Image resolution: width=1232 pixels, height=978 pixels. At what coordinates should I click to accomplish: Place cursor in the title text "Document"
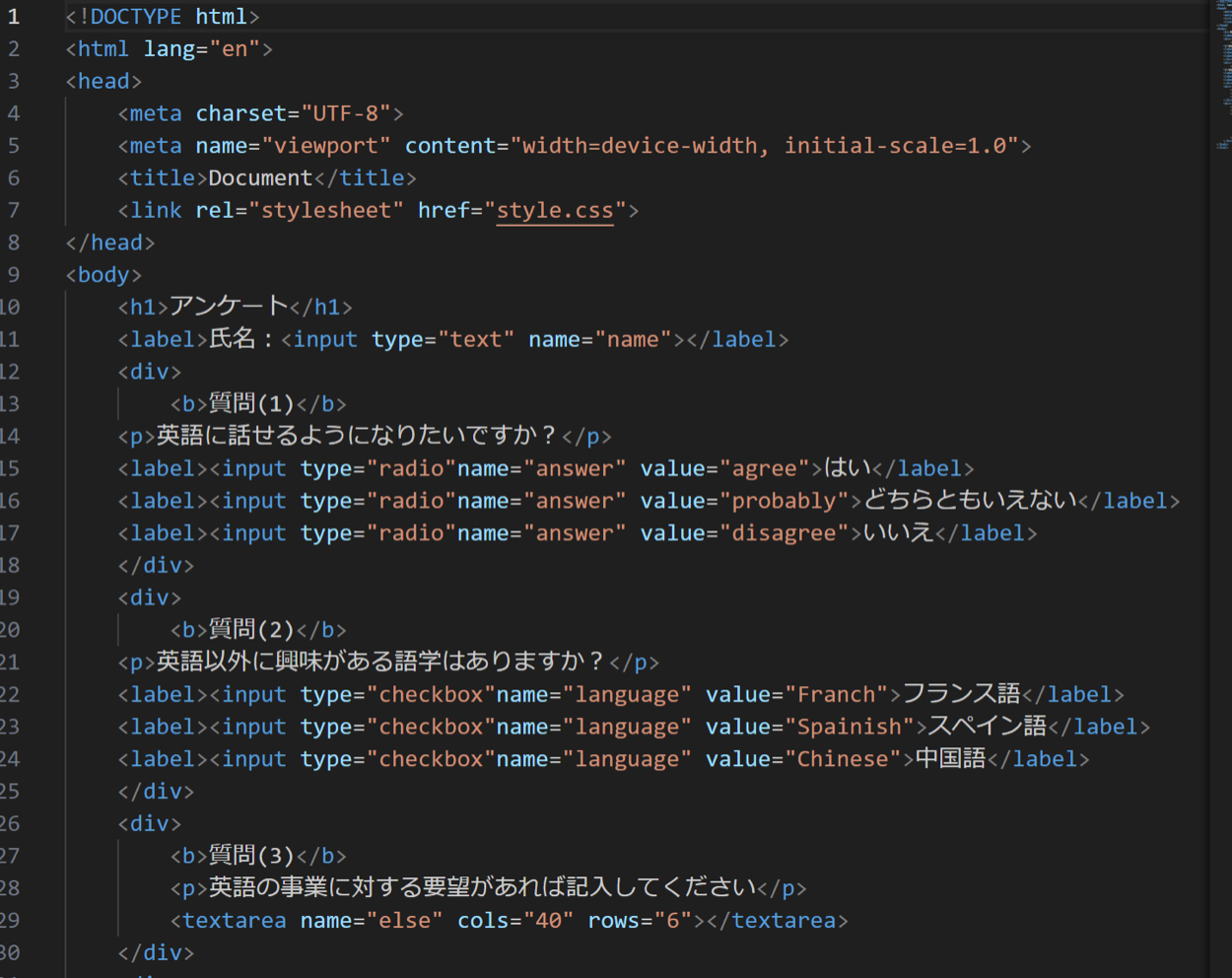260,178
